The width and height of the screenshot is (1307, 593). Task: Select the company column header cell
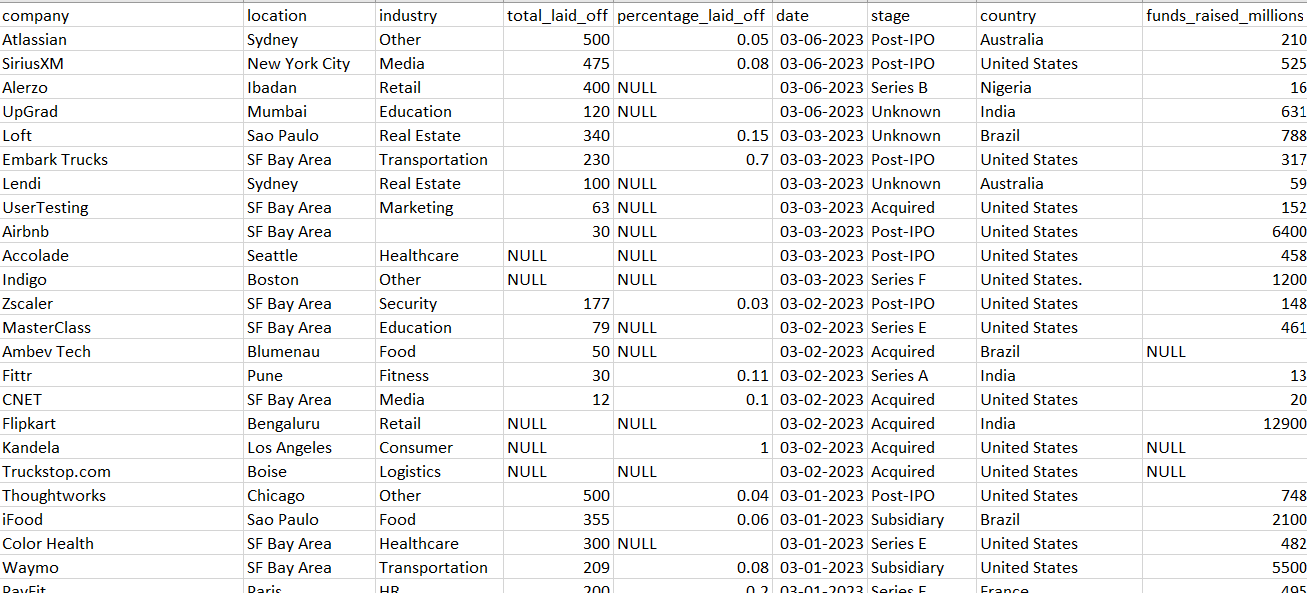point(122,15)
